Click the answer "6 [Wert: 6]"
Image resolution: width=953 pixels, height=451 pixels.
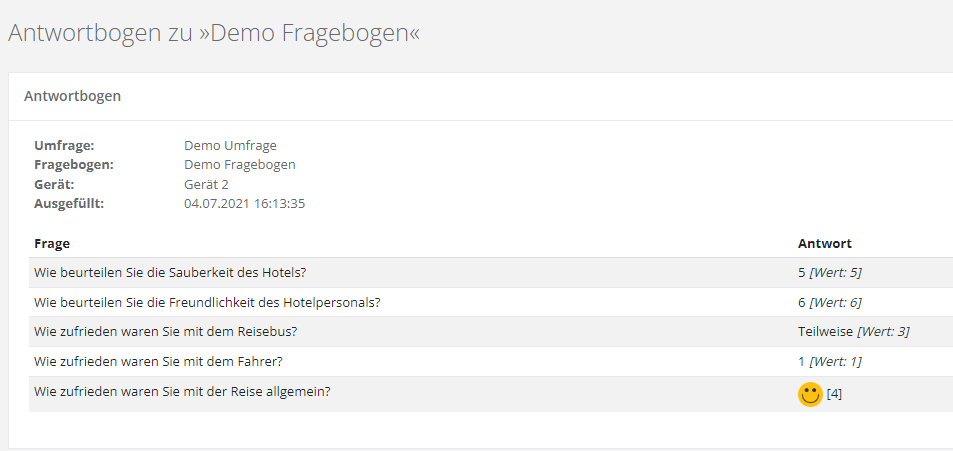pyautogui.click(x=829, y=302)
